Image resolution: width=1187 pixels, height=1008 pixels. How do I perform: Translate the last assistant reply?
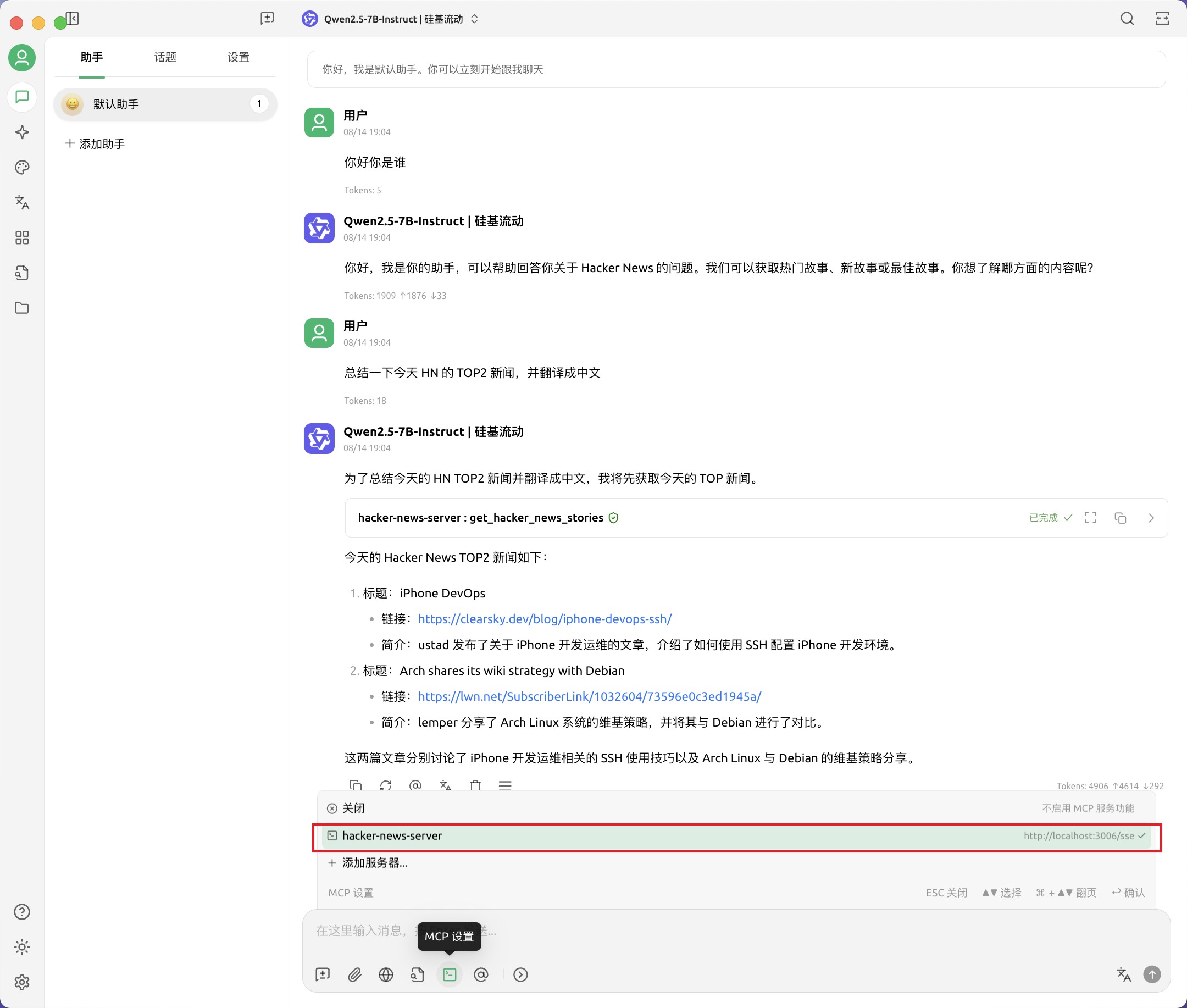tap(446, 785)
